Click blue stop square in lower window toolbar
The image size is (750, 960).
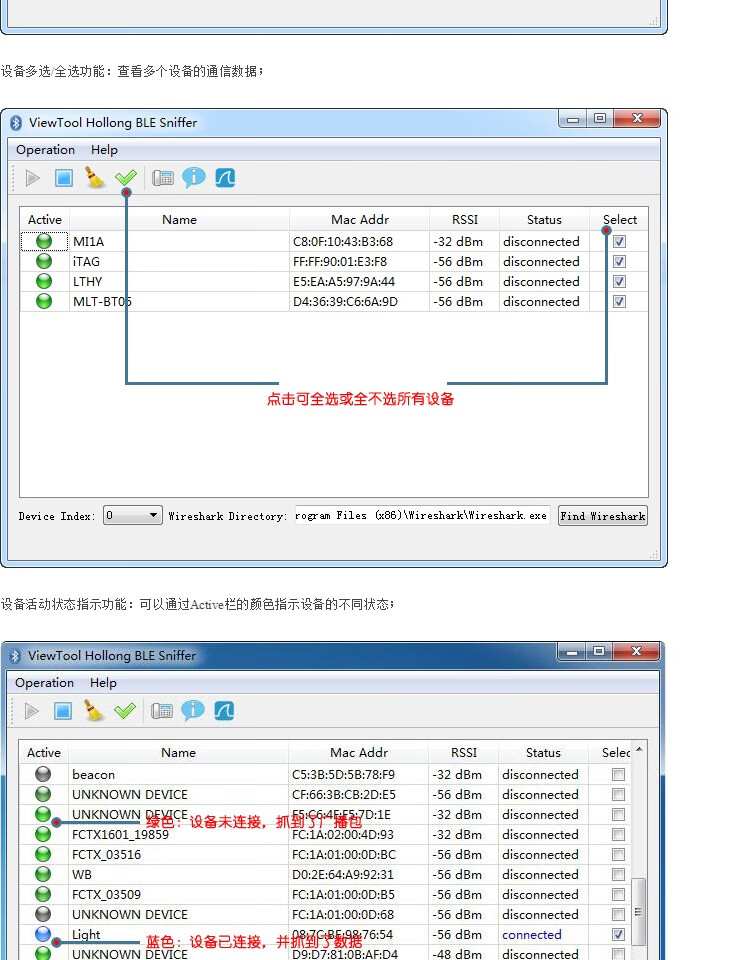[63, 711]
